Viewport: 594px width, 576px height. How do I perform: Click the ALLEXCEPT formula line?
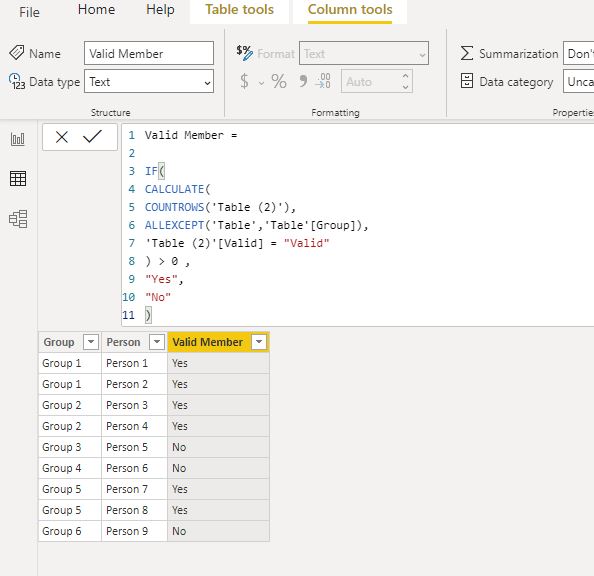pyautogui.click(x=256, y=225)
